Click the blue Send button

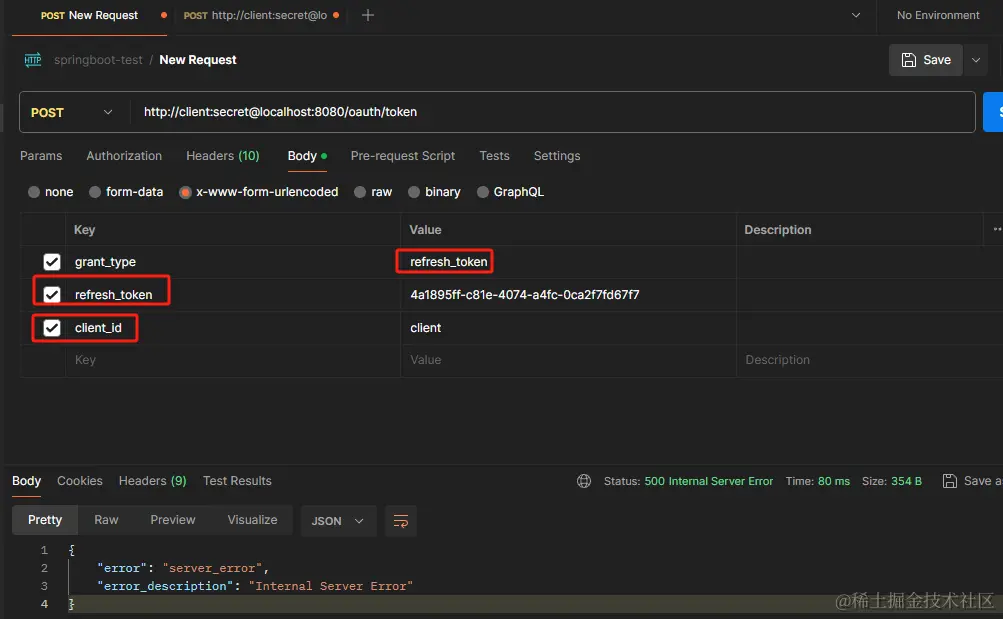pyautogui.click(x=993, y=112)
